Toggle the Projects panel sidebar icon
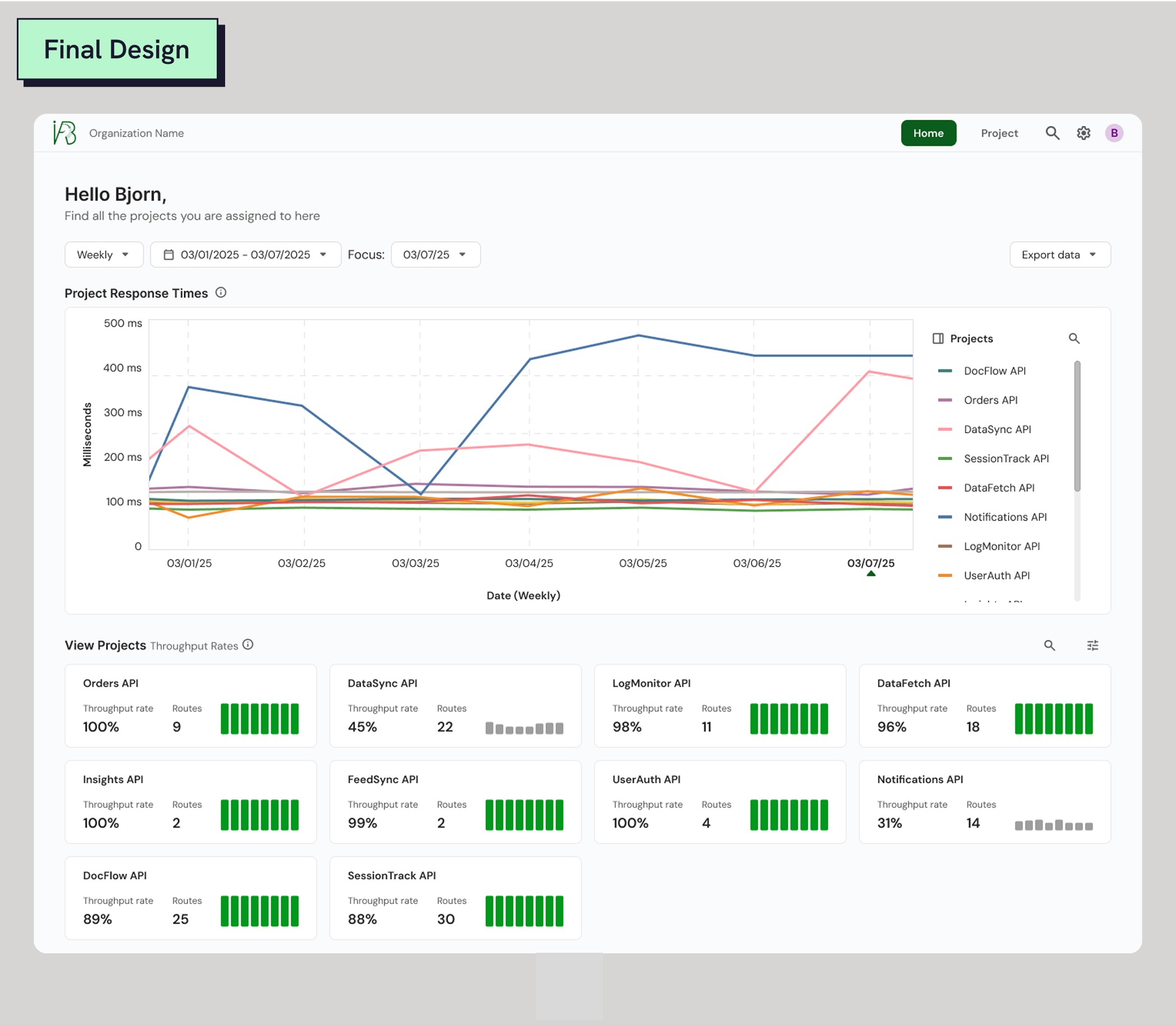The image size is (1176, 1025). point(937,339)
